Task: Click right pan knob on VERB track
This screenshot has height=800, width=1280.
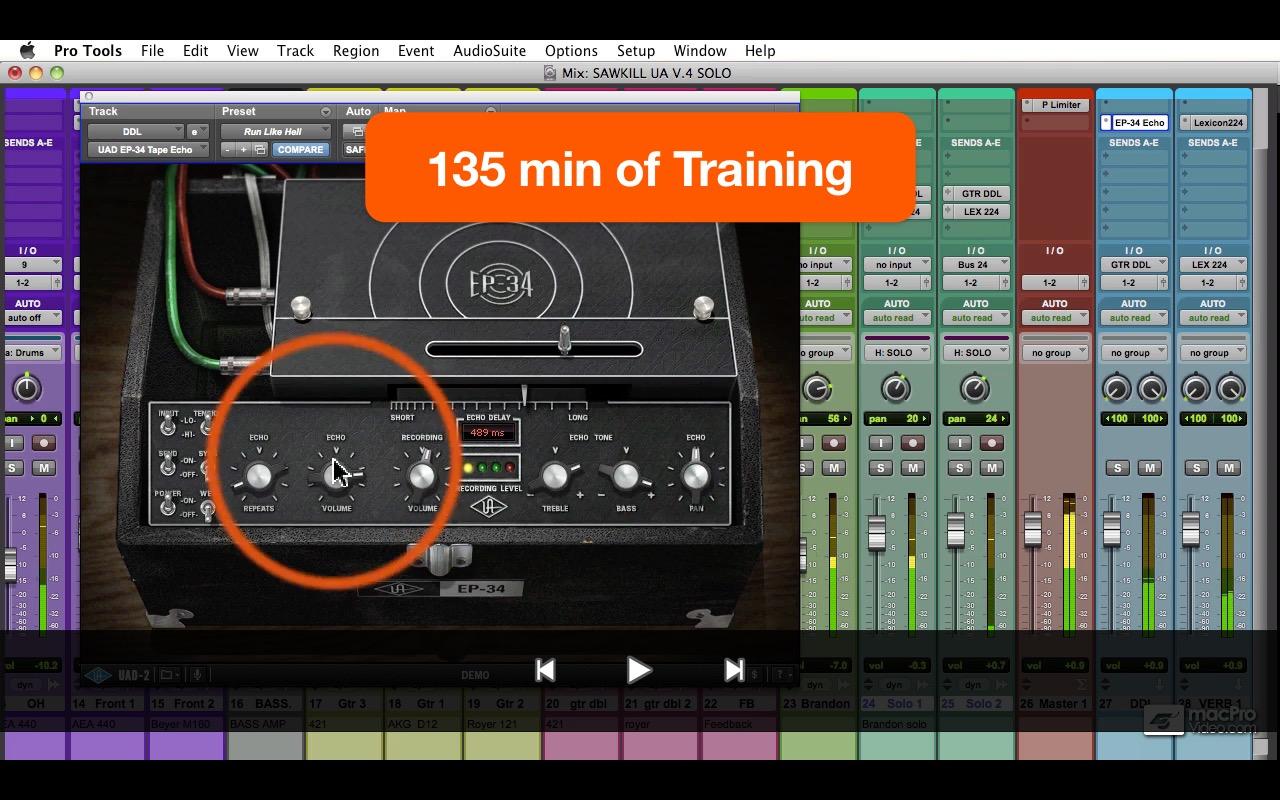Action: [x=1231, y=389]
